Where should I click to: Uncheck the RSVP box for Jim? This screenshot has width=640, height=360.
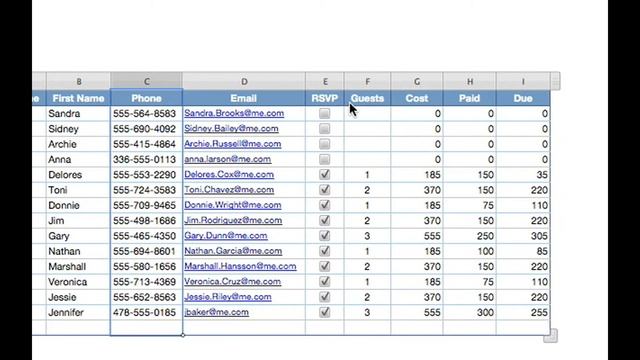click(324, 220)
